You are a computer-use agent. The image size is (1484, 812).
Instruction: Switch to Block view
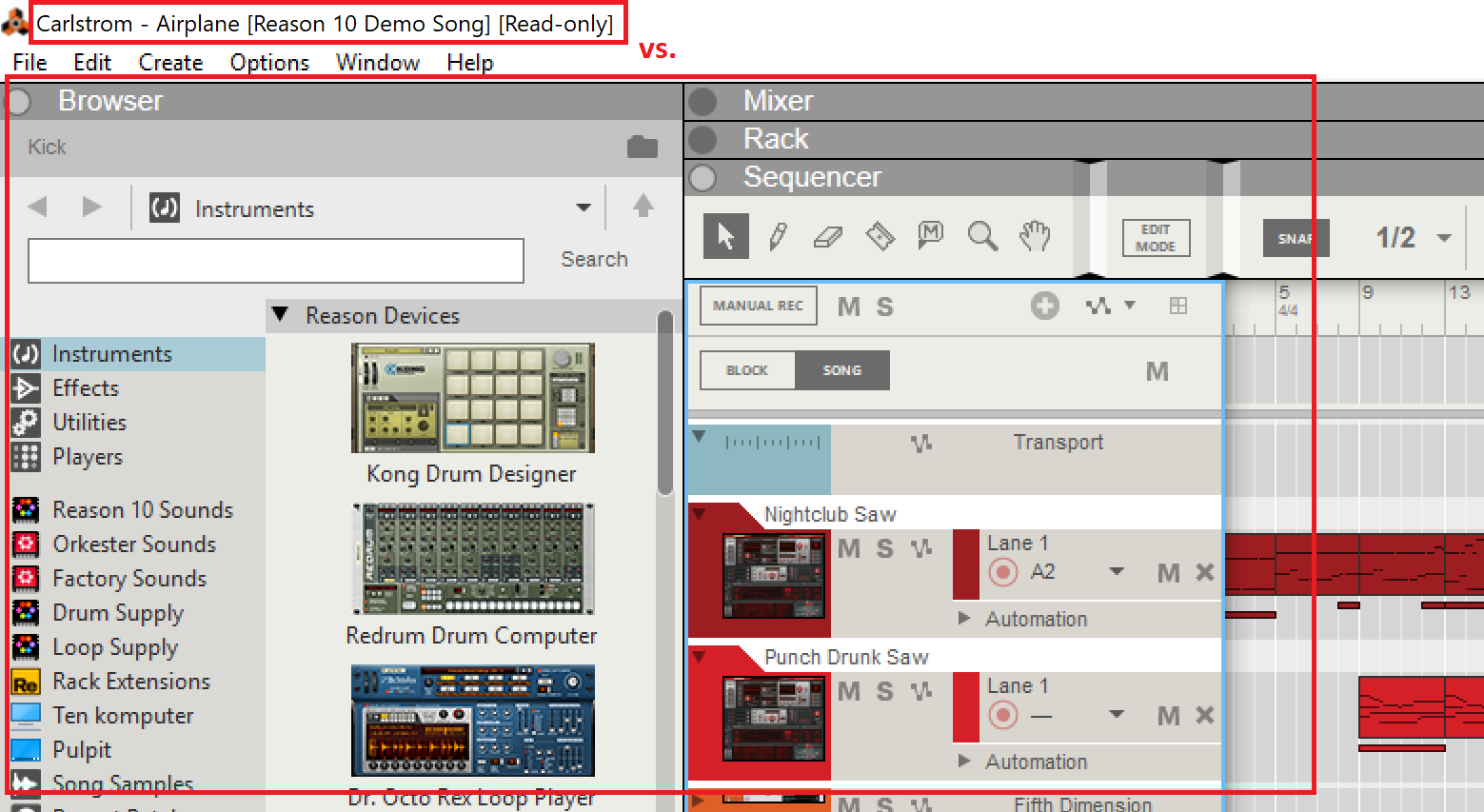click(747, 370)
